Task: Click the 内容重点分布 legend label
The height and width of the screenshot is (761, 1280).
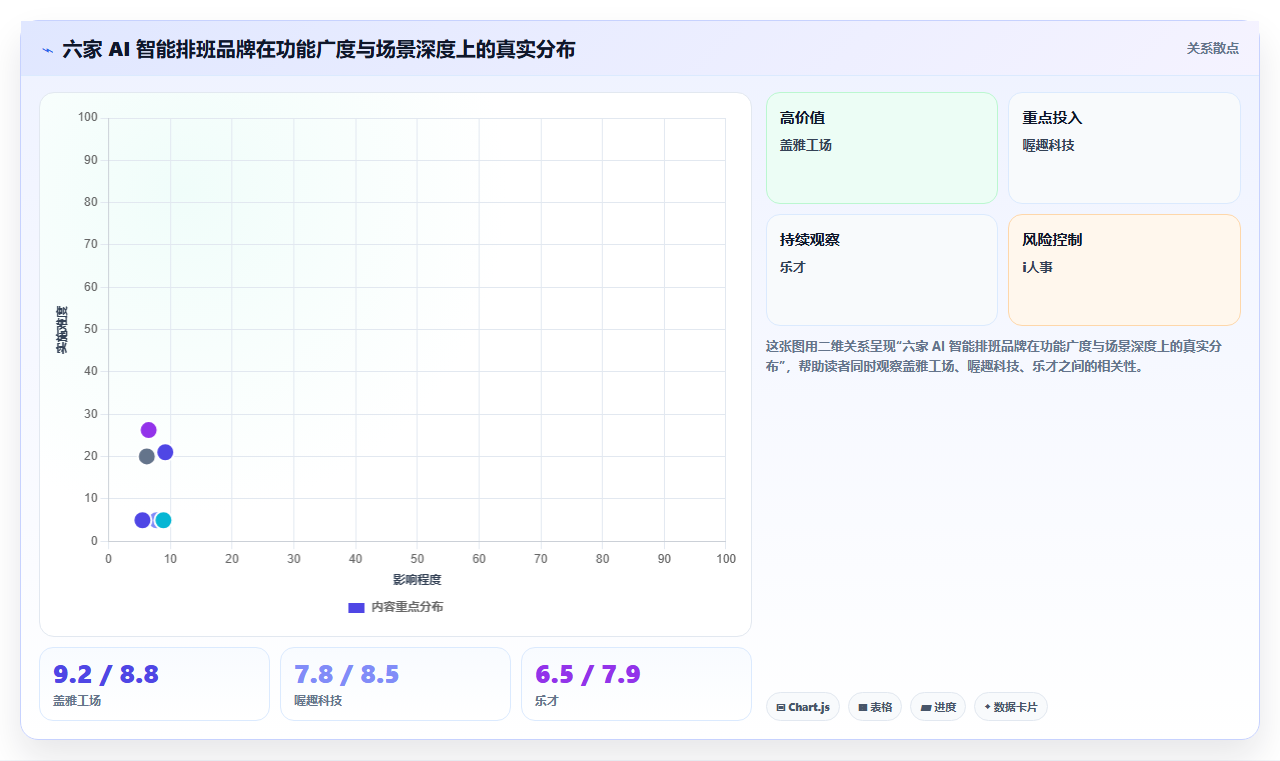Action: (407, 607)
